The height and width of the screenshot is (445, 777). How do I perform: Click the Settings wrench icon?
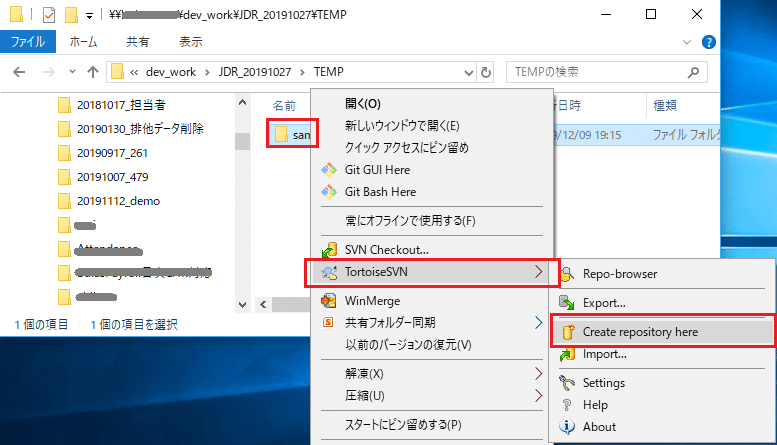(567, 383)
